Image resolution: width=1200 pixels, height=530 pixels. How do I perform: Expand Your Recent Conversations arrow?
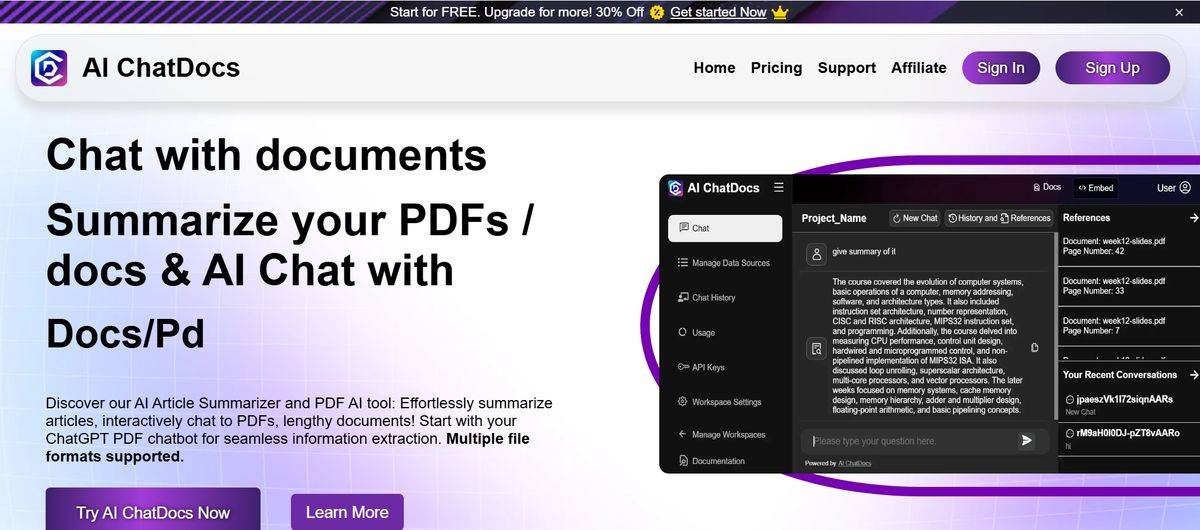pyautogui.click(x=1193, y=375)
